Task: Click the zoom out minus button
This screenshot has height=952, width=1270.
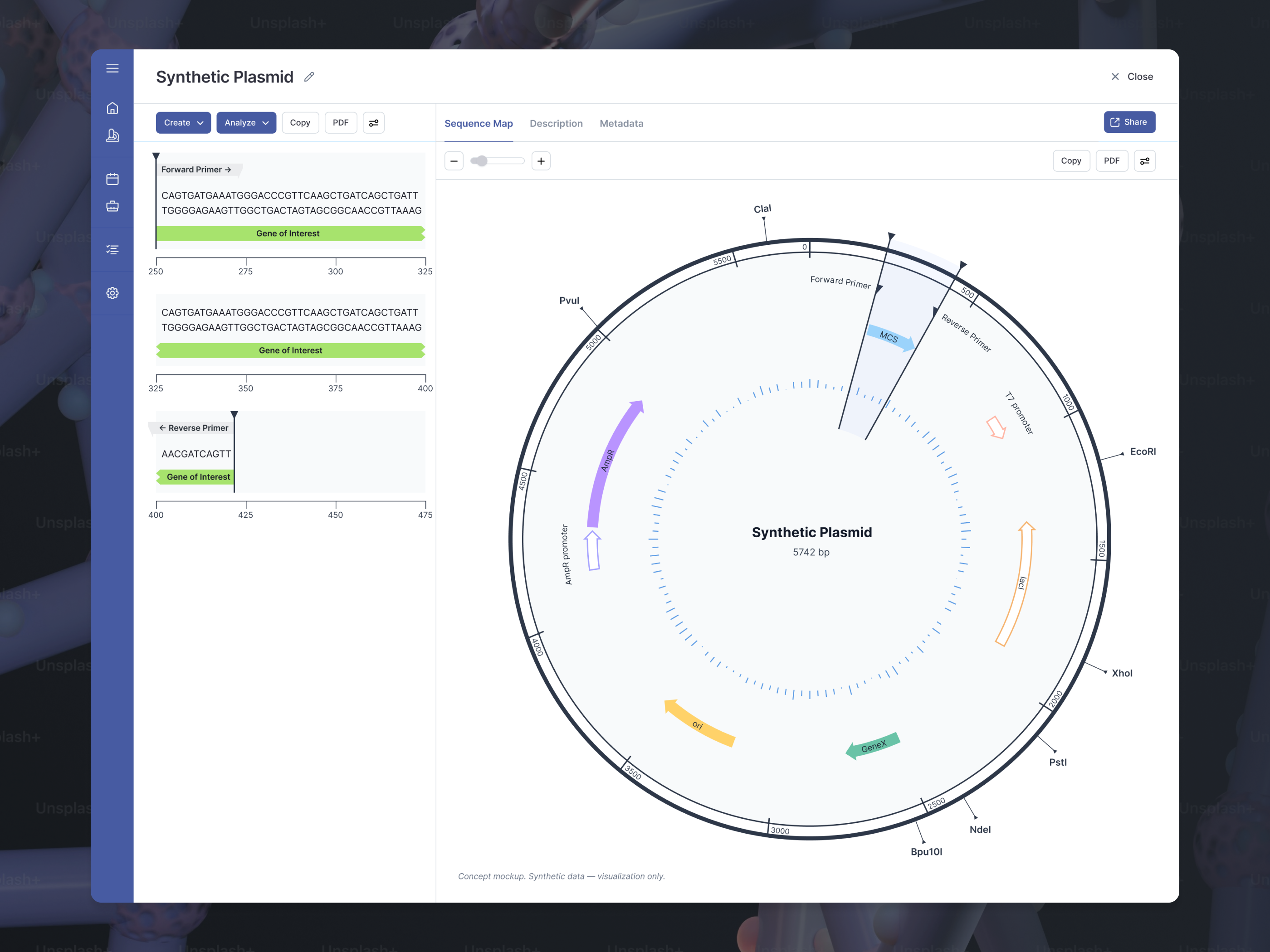Action: pos(454,161)
